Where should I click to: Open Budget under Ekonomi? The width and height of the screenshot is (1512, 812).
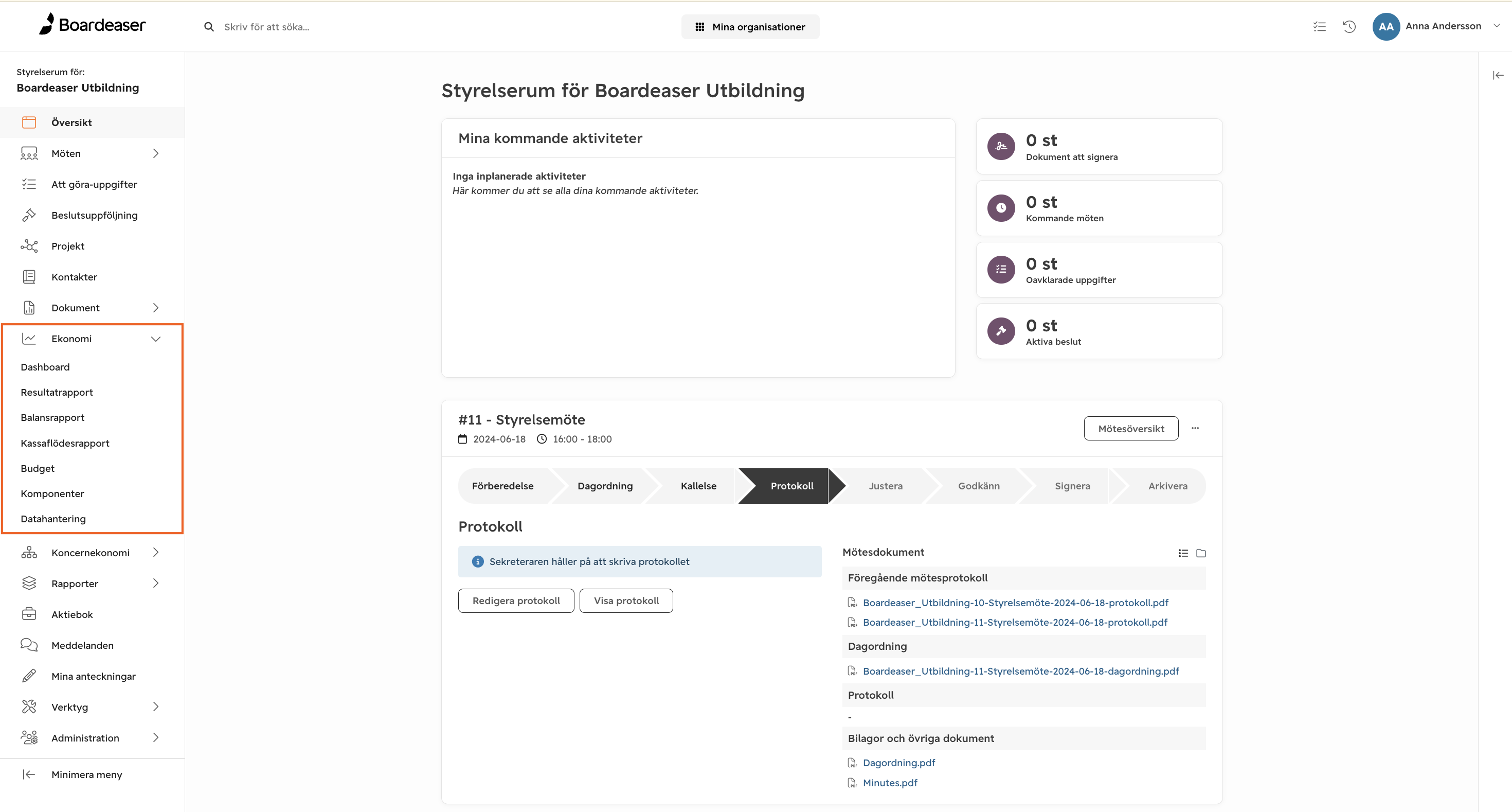(38, 469)
